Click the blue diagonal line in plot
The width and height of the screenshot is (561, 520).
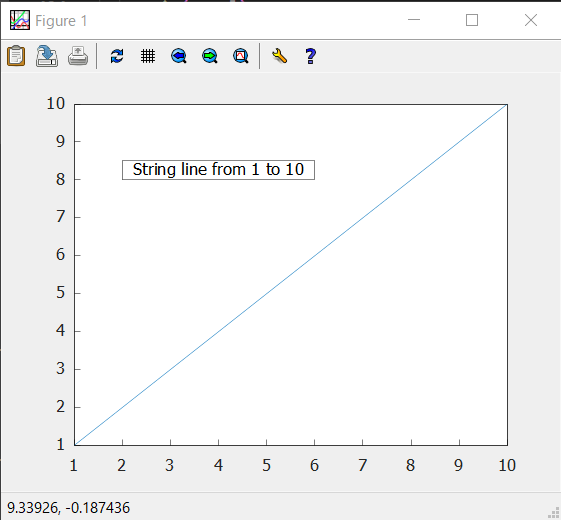(291, 275)
